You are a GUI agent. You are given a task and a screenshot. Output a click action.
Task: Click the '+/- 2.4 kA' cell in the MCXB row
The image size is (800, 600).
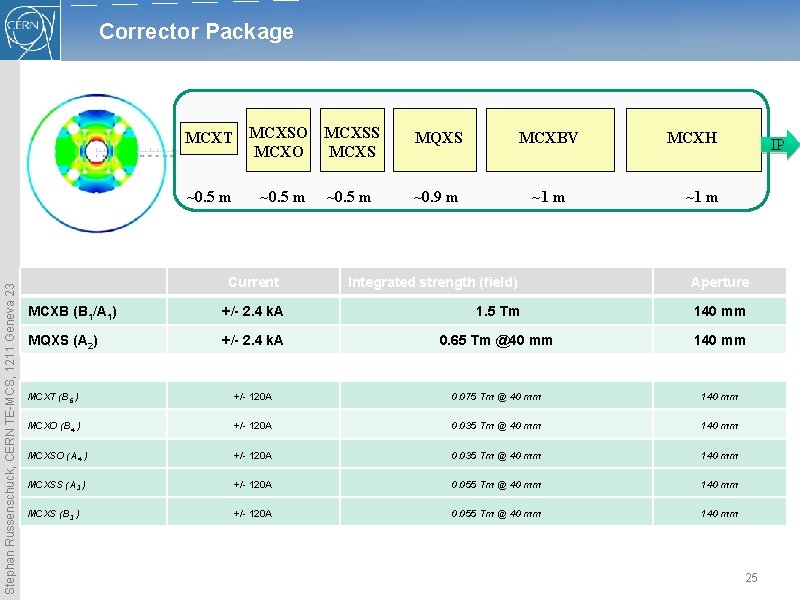click(254, 311)
